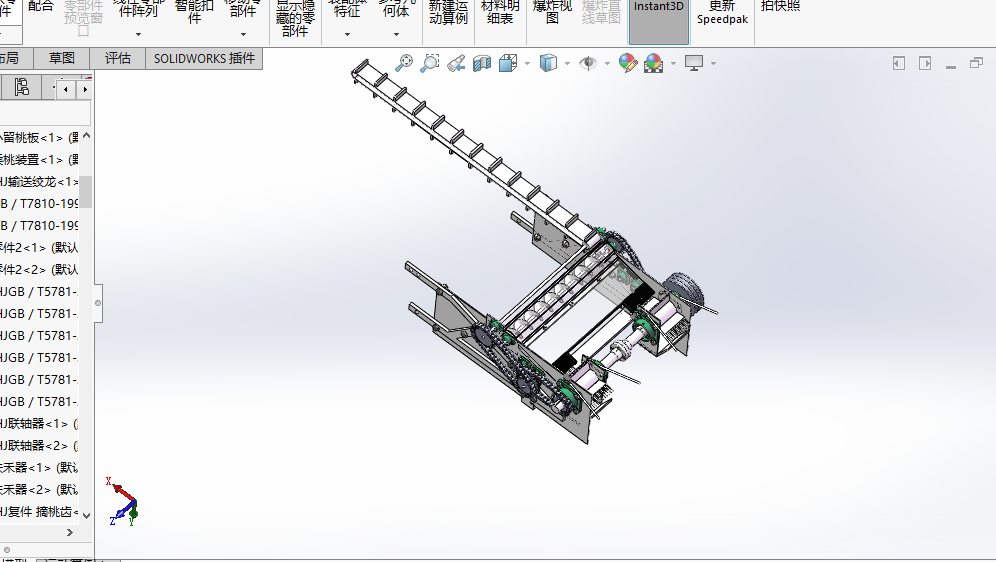996x562 pixels.
Task: Restore down the document window
Action: point(976,63)
